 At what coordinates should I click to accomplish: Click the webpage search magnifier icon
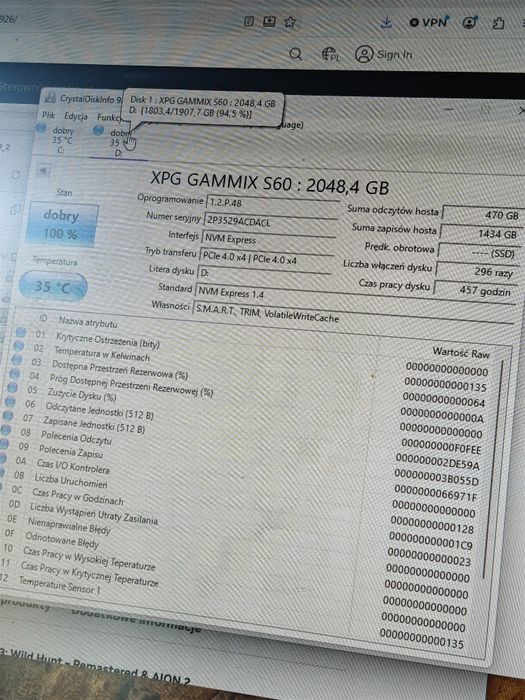pos(295,54)
